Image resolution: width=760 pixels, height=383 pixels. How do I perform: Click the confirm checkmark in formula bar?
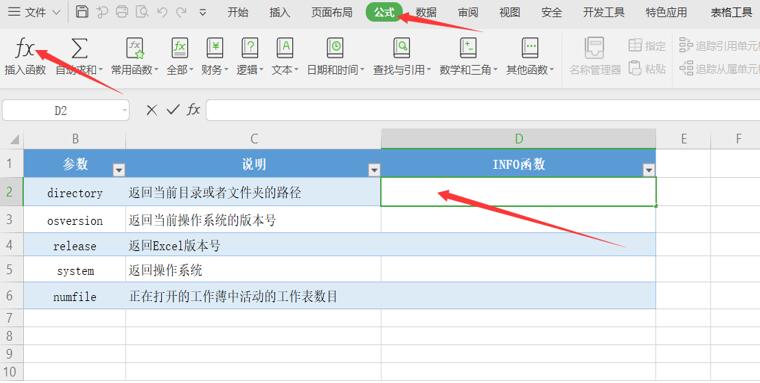173,110
